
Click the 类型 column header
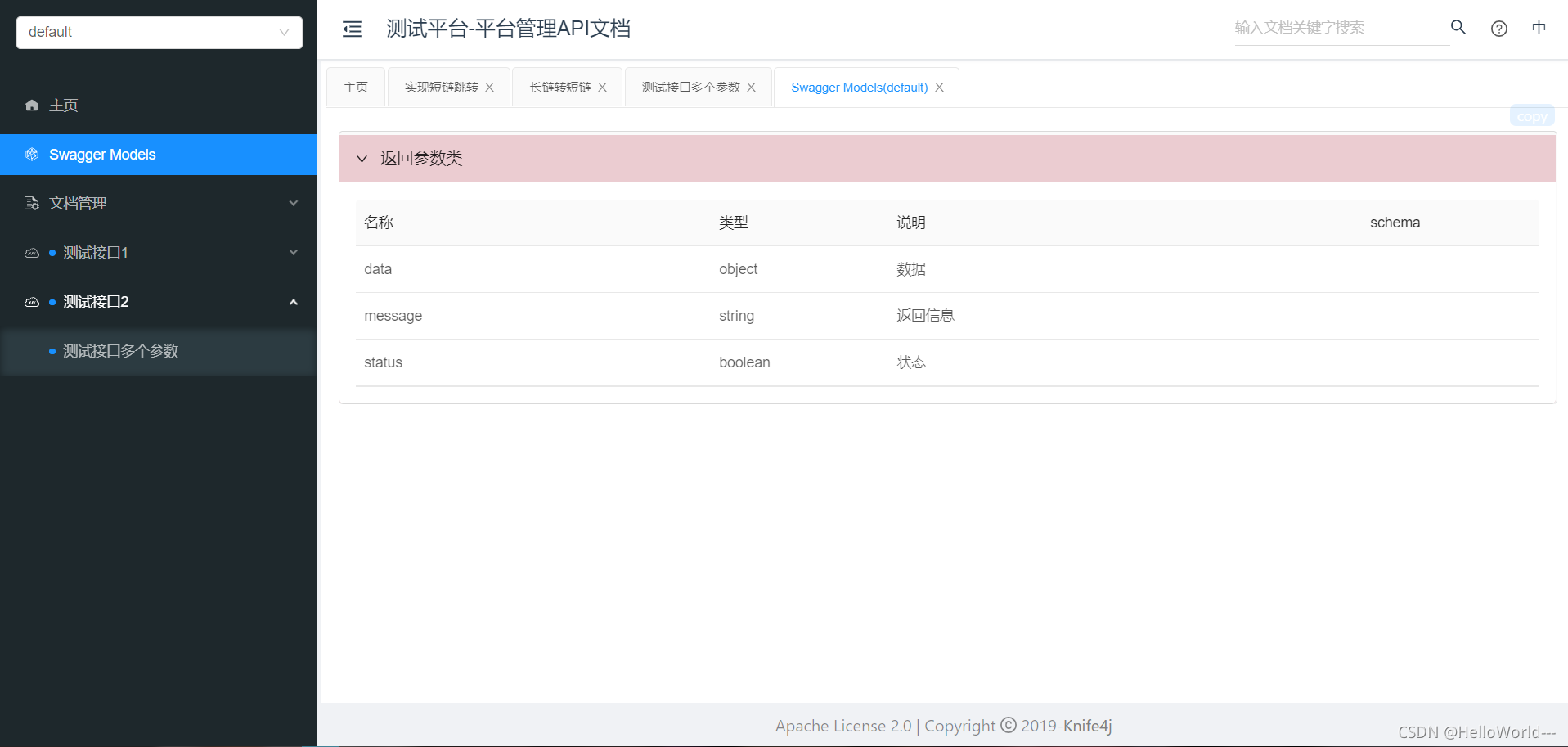tap(734, 223)
